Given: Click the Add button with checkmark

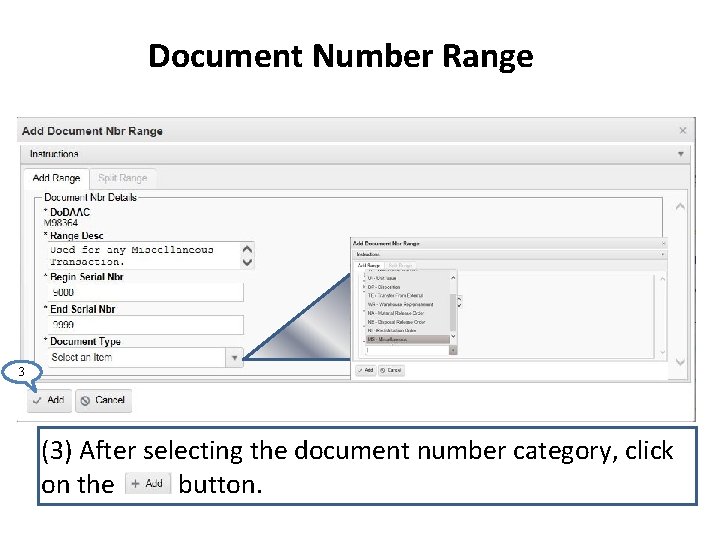Looking at the screenshot, I should click(49, 400).
